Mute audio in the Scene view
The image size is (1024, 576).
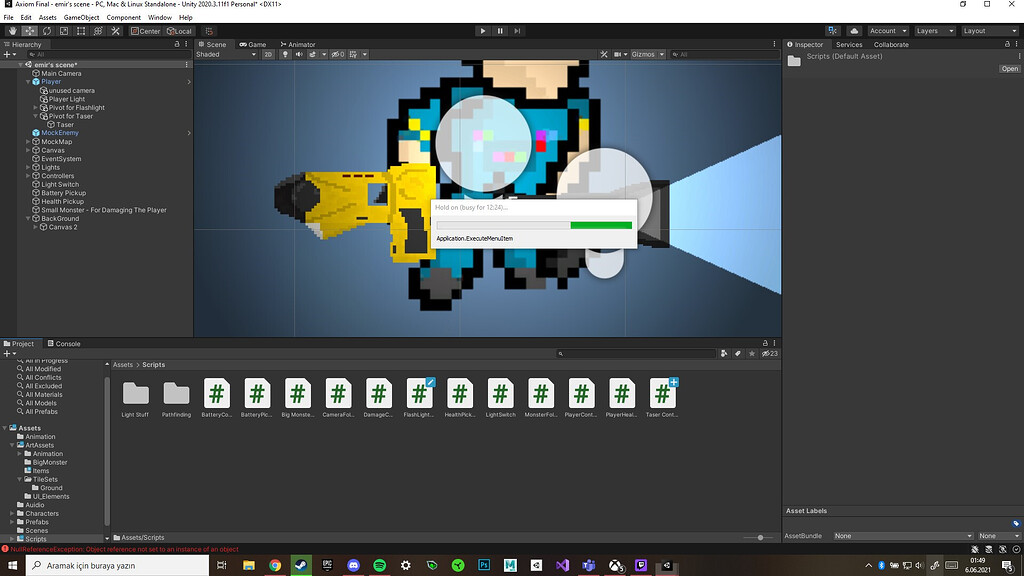coord(298,54)
